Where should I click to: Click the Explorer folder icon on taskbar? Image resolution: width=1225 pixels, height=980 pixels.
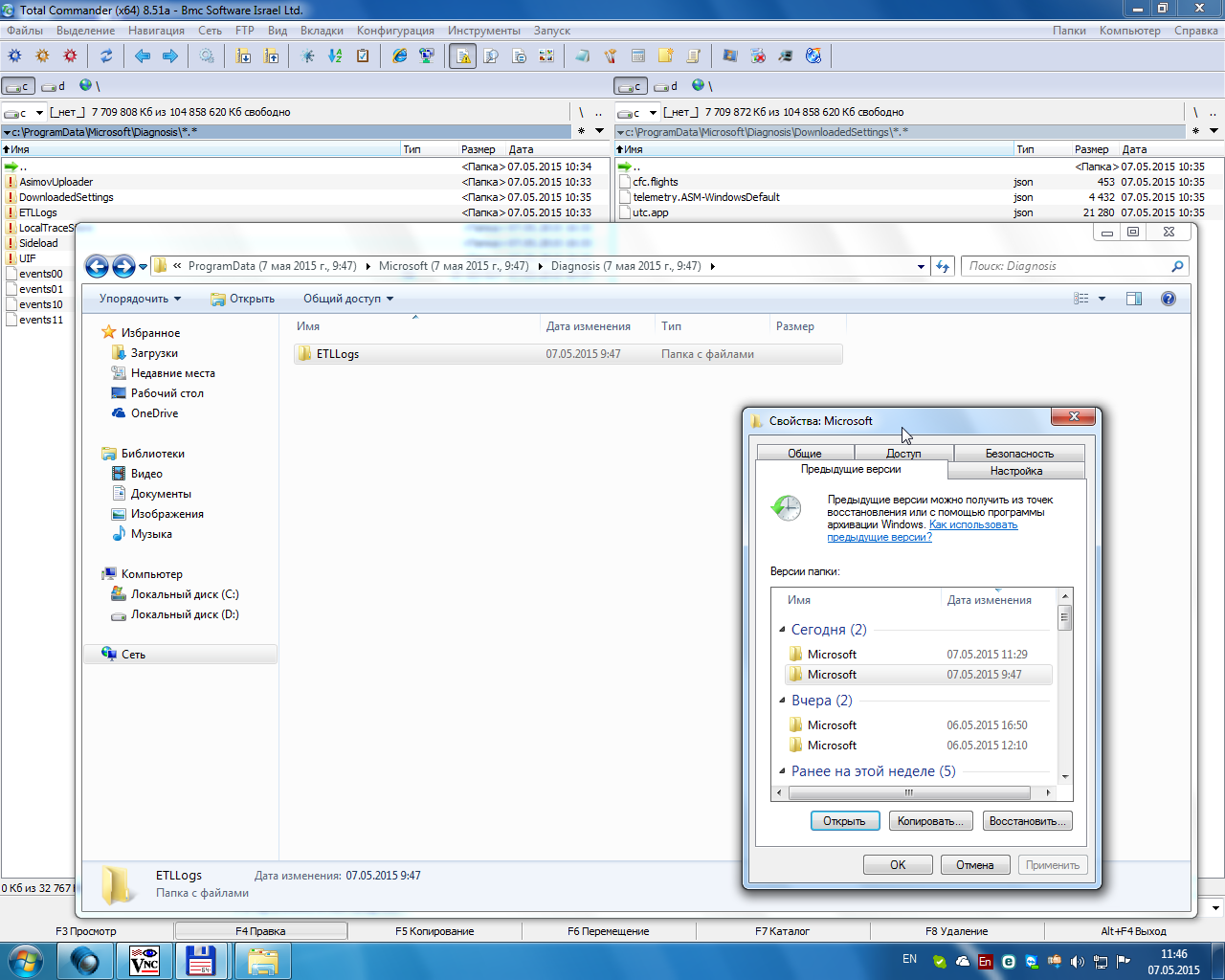pos(262,961)
